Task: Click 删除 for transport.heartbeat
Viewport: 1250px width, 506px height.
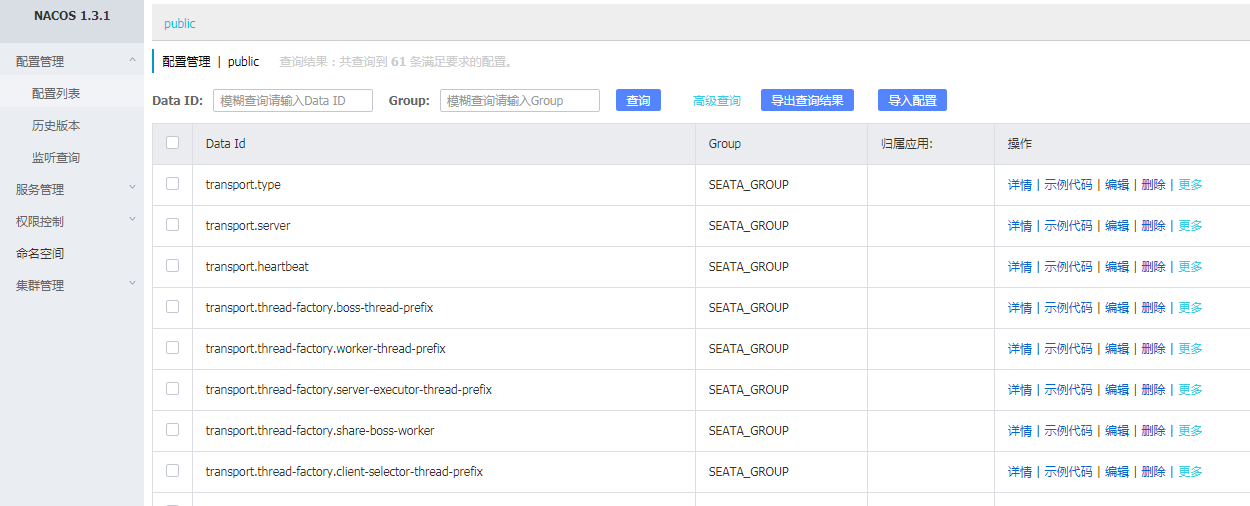Action: (1153, 267)
